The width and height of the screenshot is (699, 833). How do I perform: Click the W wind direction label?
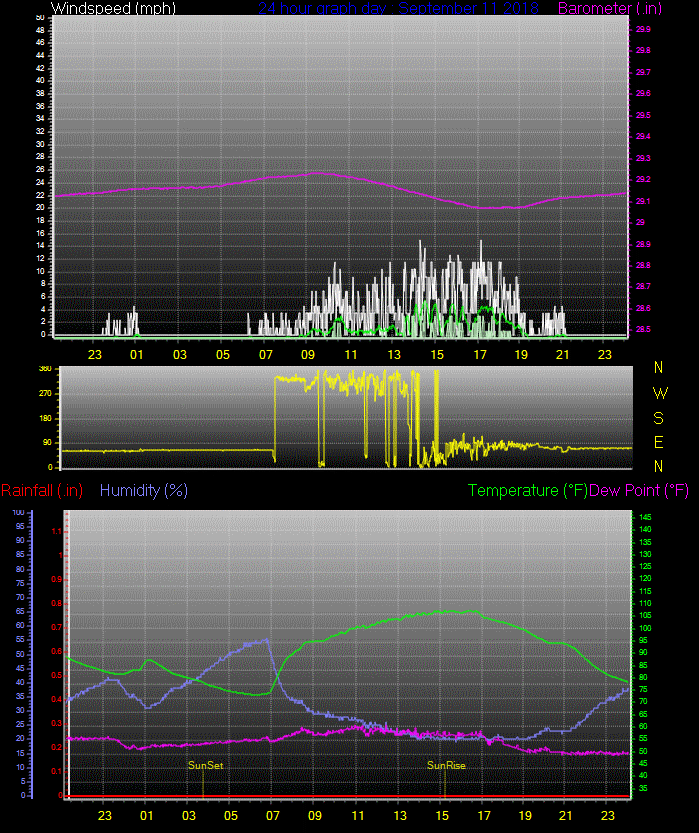point(660,393)
